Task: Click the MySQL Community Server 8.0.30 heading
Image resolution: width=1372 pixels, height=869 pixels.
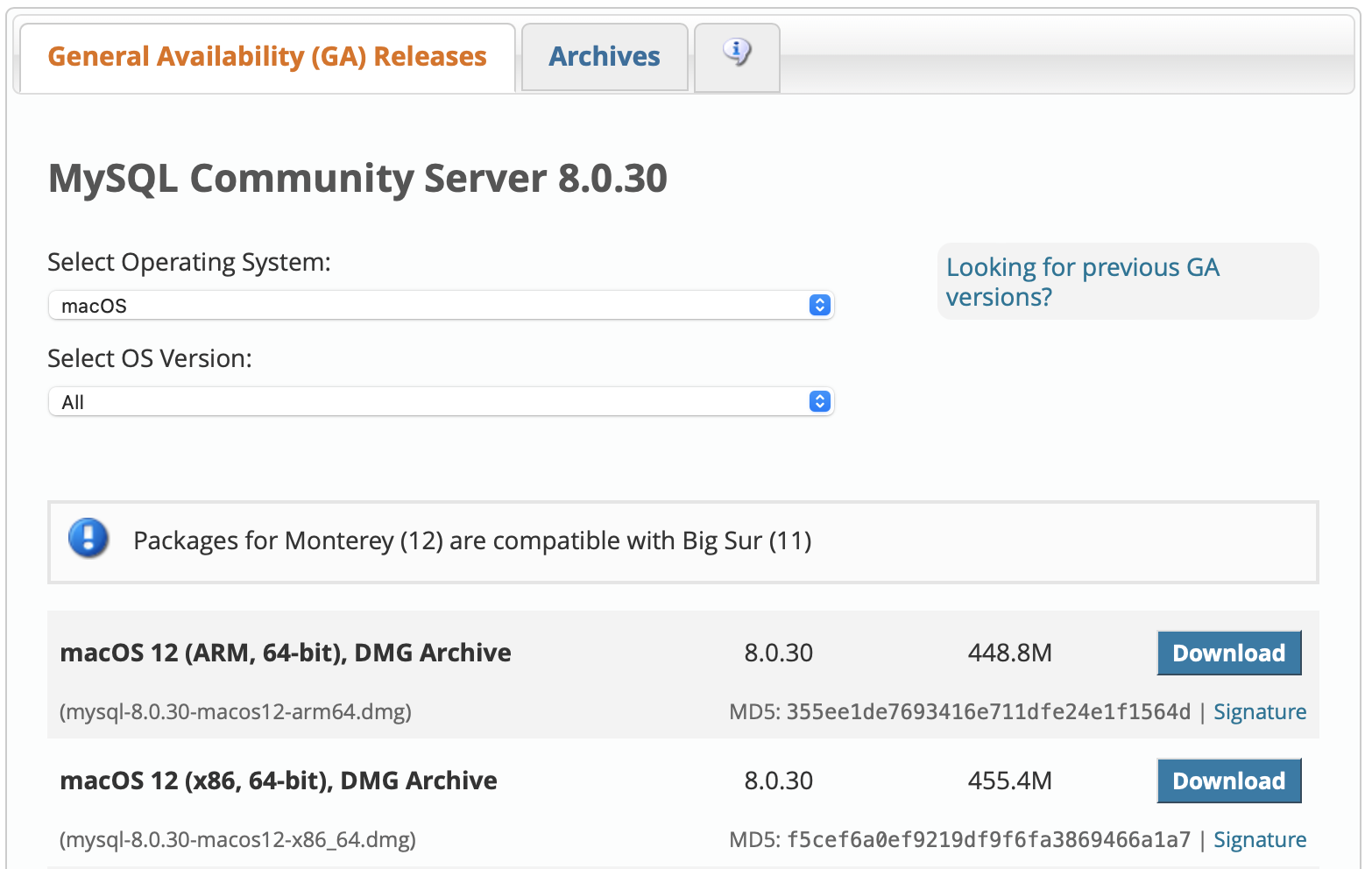Action: pos(357,179)
